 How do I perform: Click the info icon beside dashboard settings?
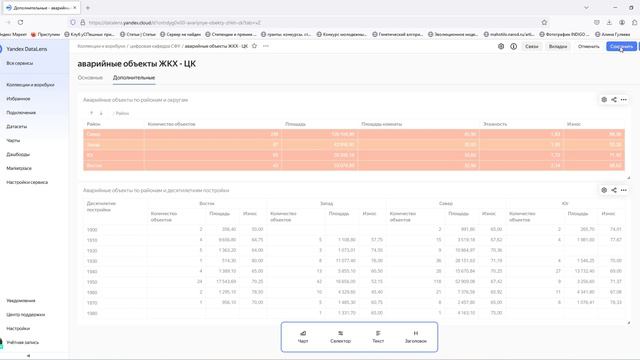pos(513,47)
